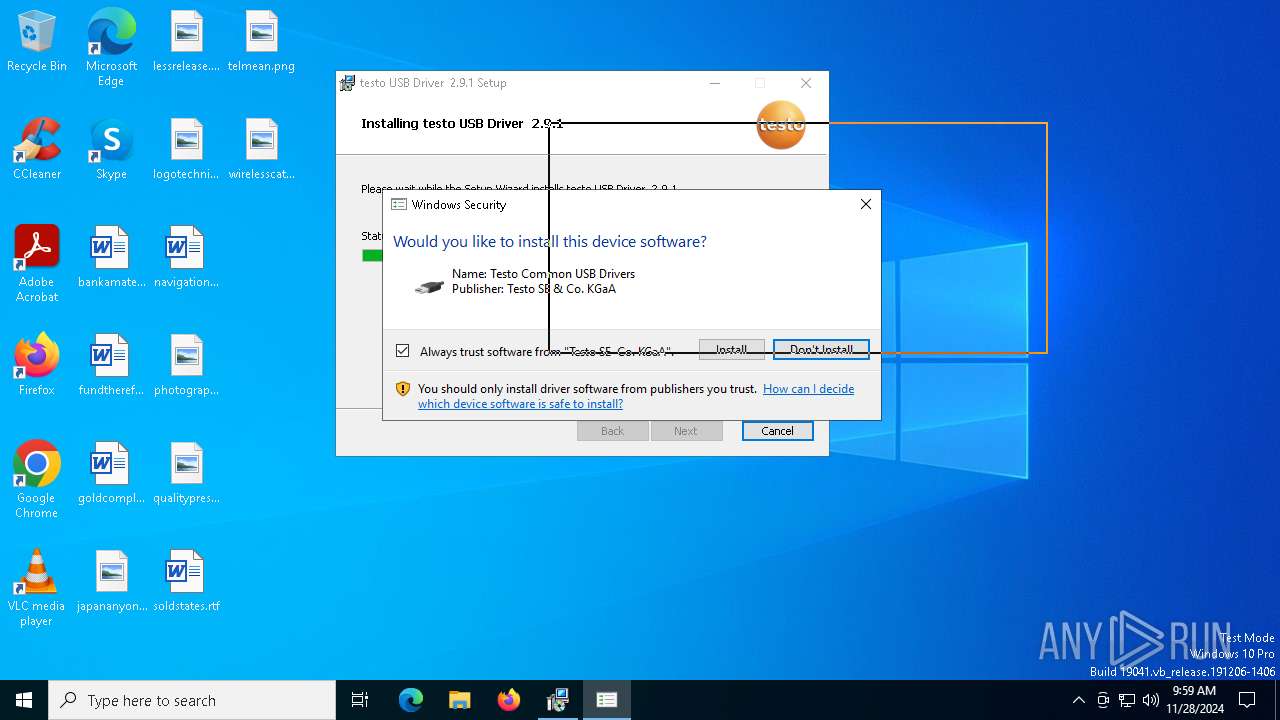Open Edge from the taskbar
Image resolution: width=1280 pixels, height=720 pixels.
pos(411,700)
